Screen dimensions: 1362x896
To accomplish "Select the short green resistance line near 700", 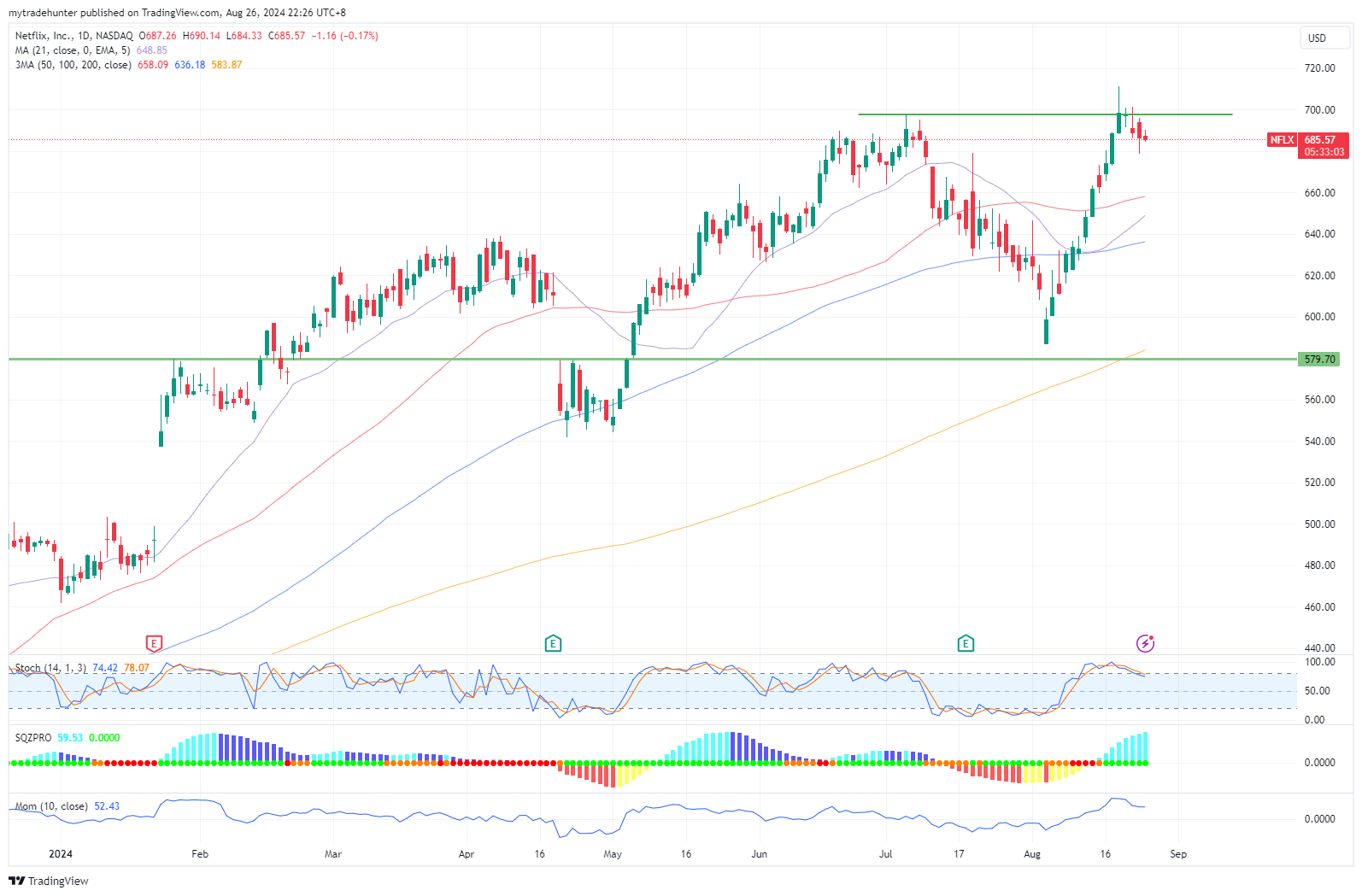I will (x=1045, y=114).
